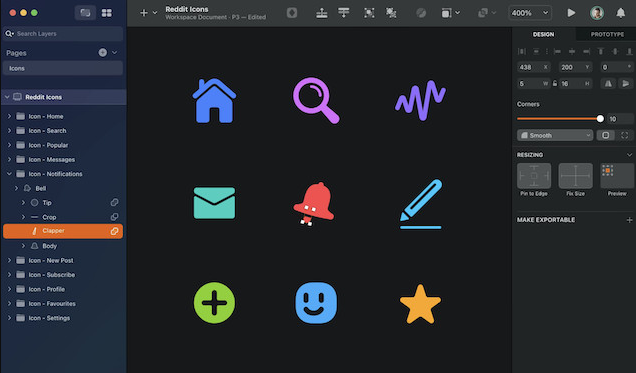Move the Corners radius slider handle
The height and width of the screenshot is (373, 636).
[600, 119]
